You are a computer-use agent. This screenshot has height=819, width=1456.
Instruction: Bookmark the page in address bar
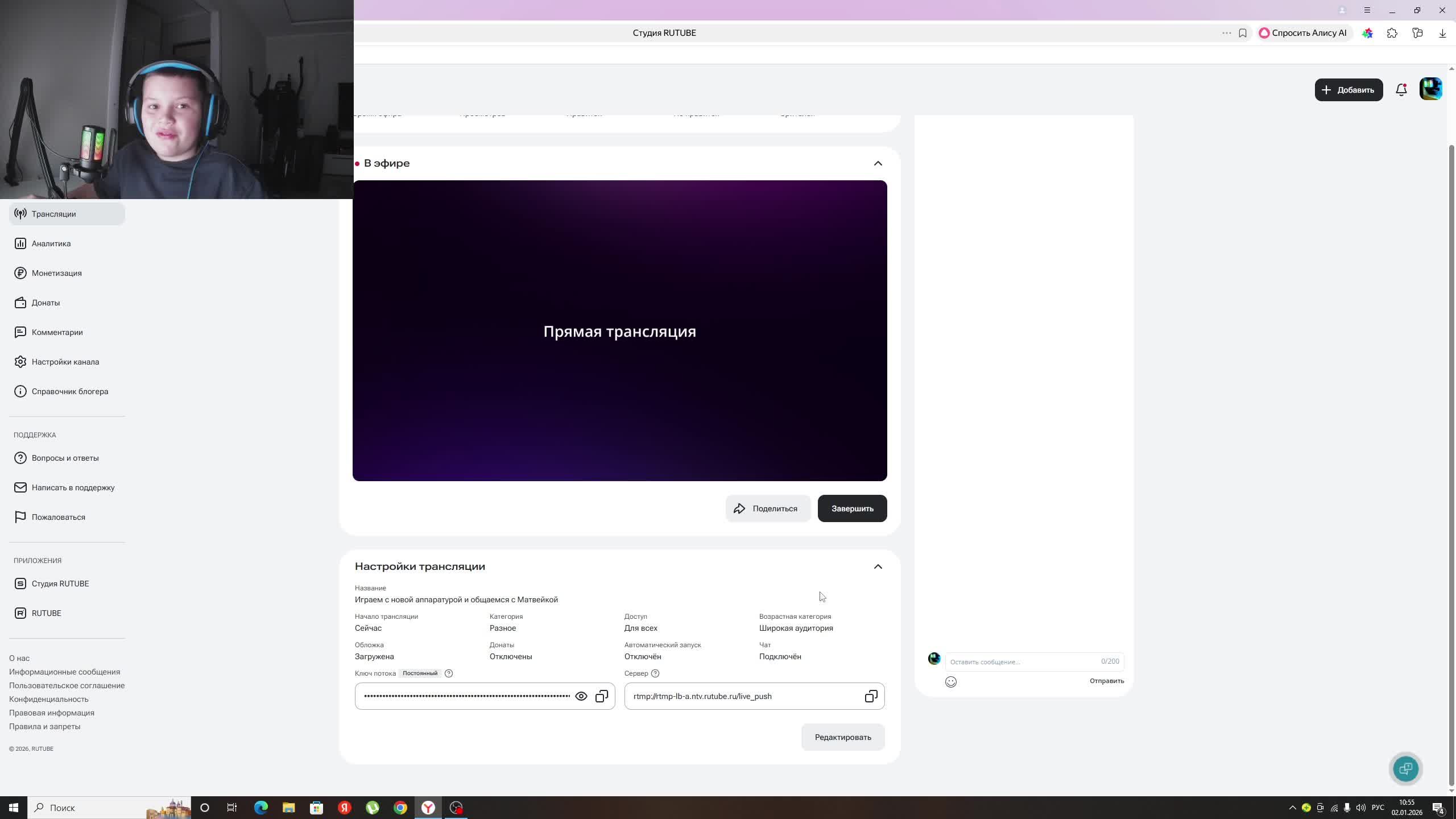[1243, 33]
